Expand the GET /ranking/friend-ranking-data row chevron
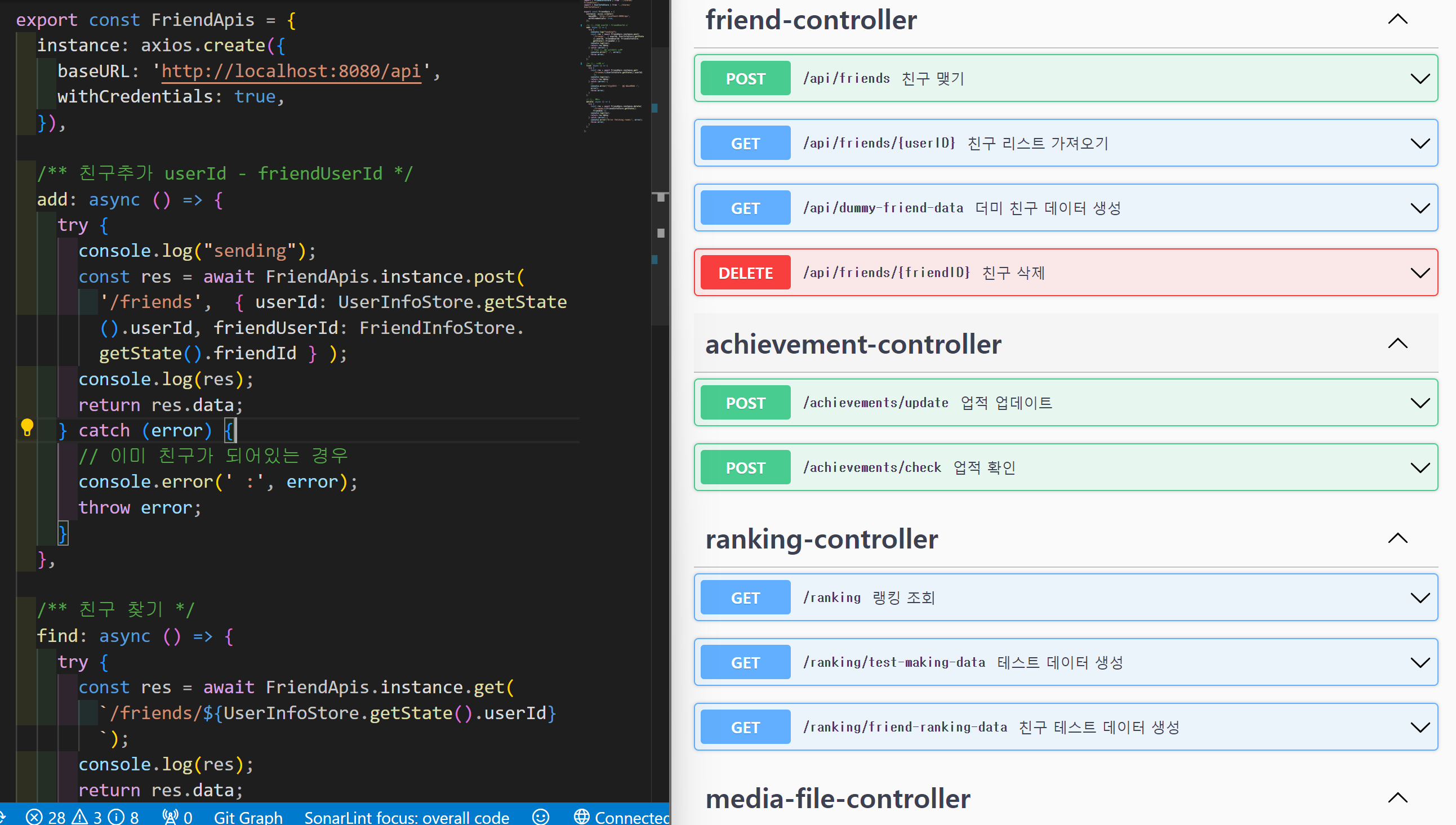Viewport: 1456px width, 825px height. pos(1420,727)
